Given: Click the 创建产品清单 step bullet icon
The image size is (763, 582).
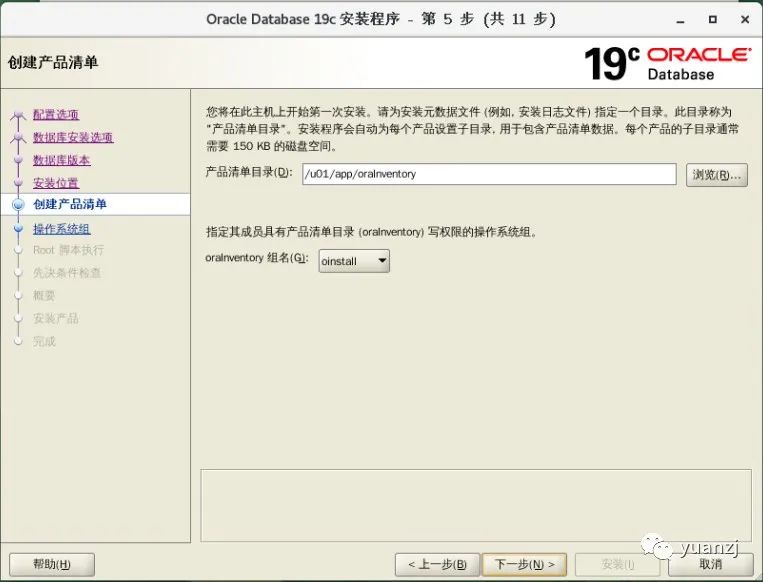Looking at the screenshot, I should coord(18,205).
